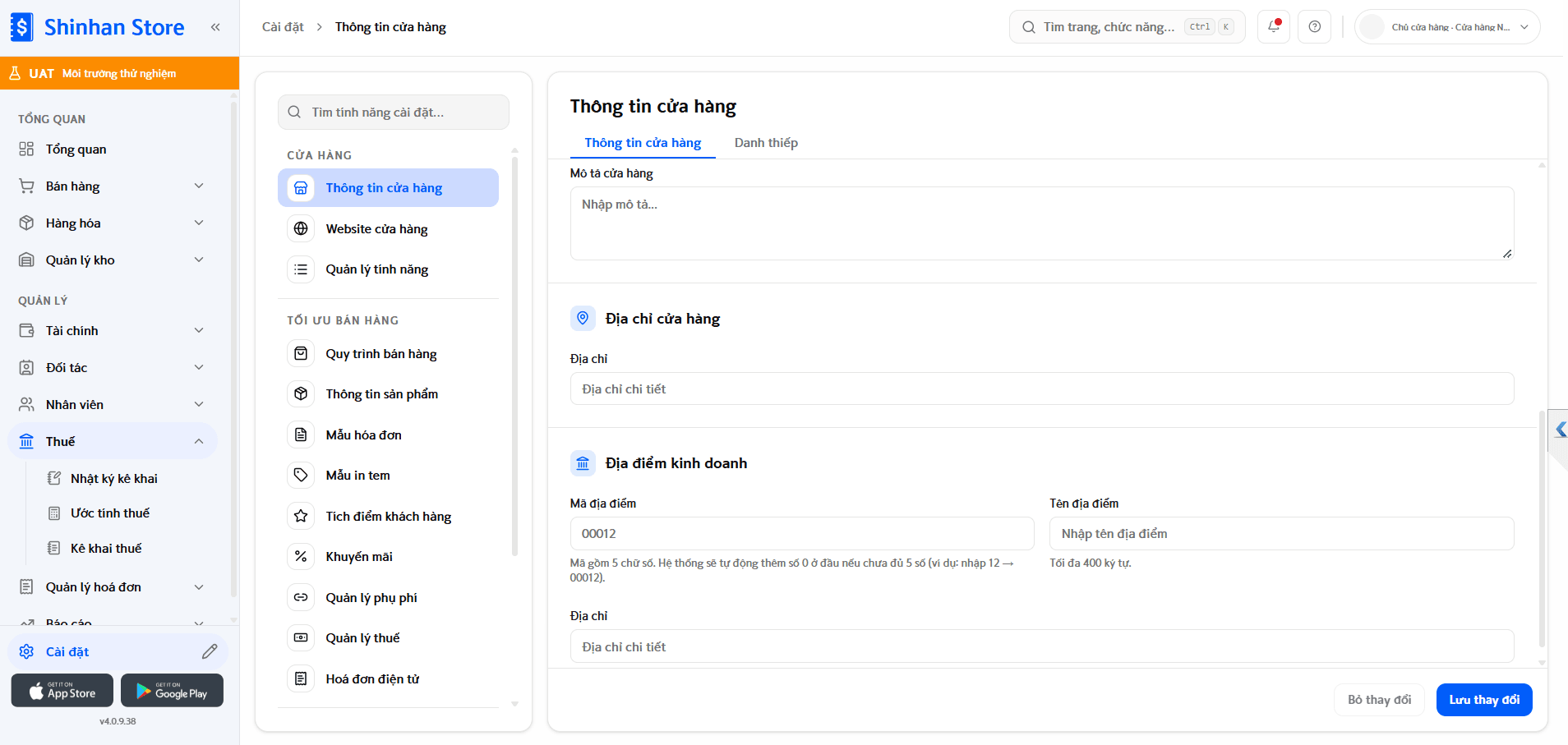Expand the Quản lý kho menu

[x=113, y=260]
